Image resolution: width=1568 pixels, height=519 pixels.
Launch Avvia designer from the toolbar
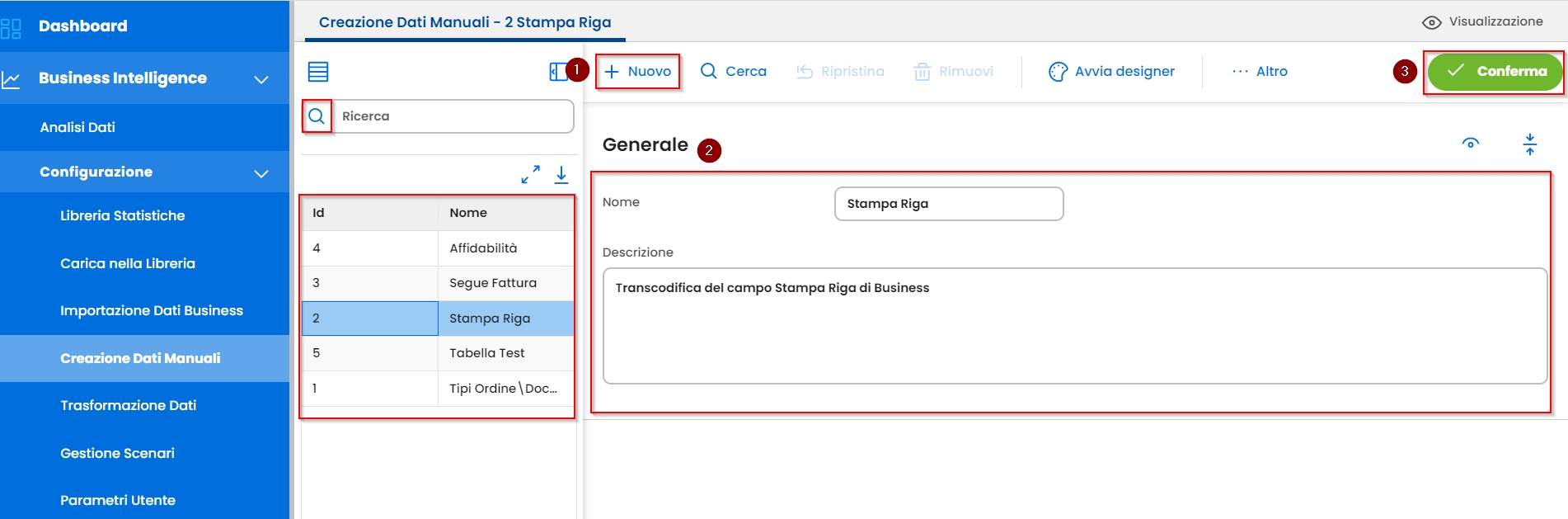coord(1111,72)
